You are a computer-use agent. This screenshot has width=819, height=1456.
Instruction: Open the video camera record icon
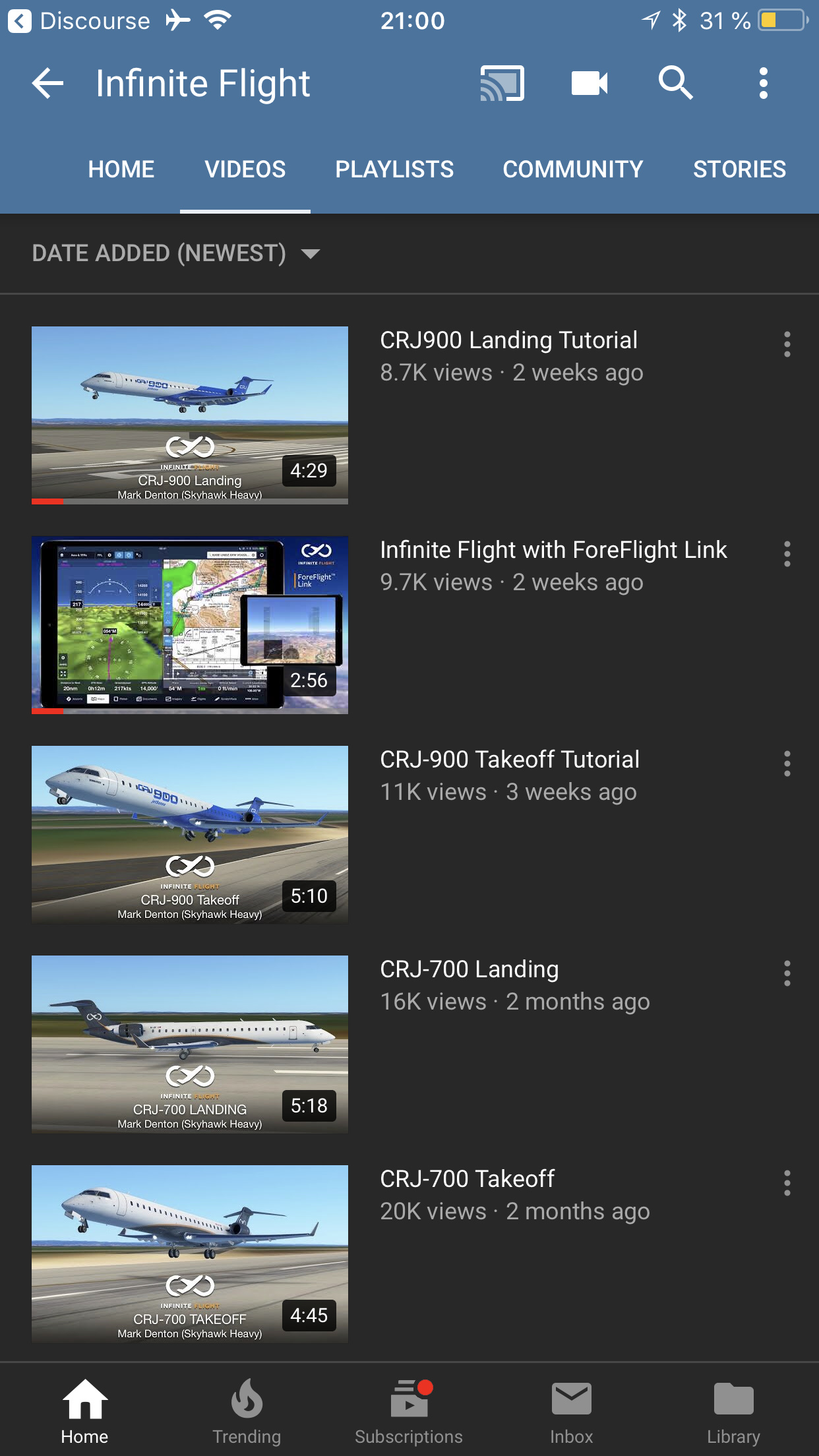click(x=589, y=83)
